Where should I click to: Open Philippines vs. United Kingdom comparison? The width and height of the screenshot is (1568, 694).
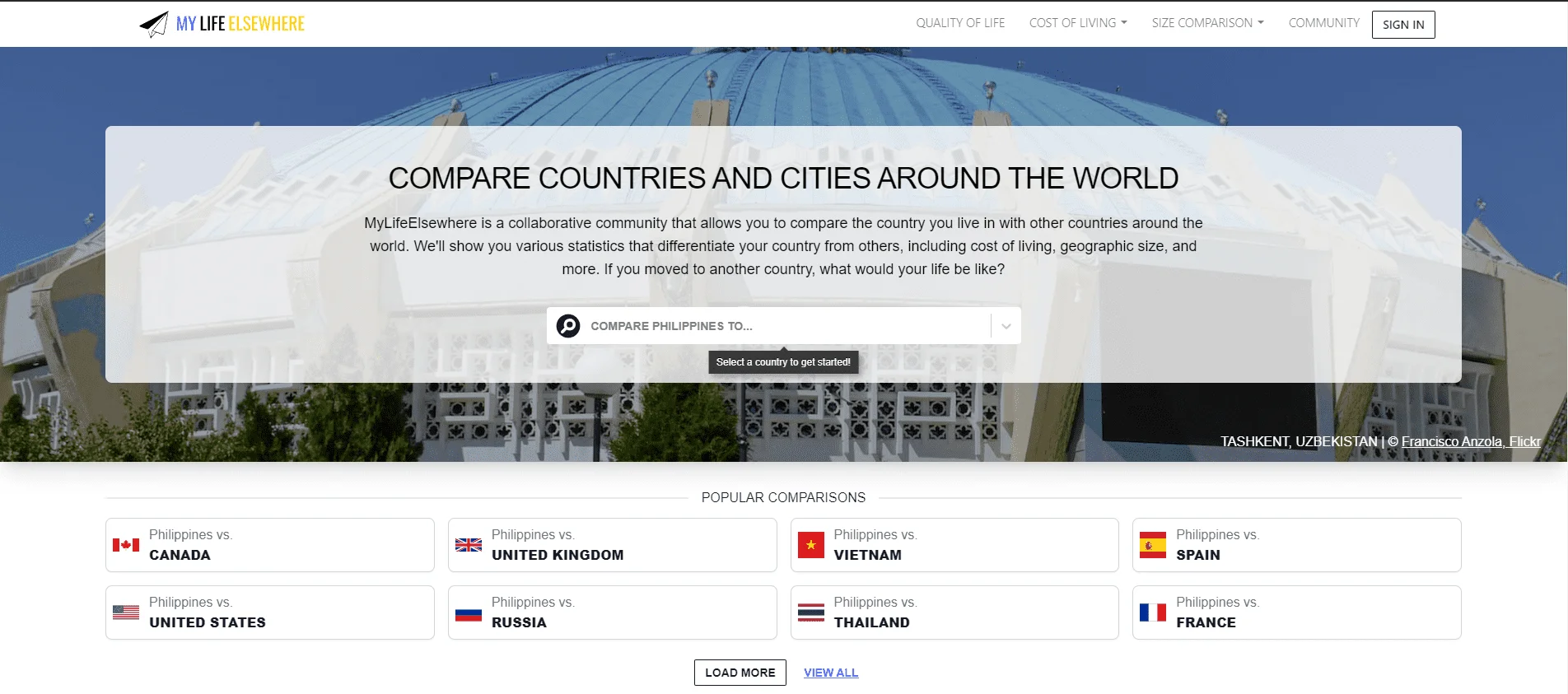[x=612, y=545]
